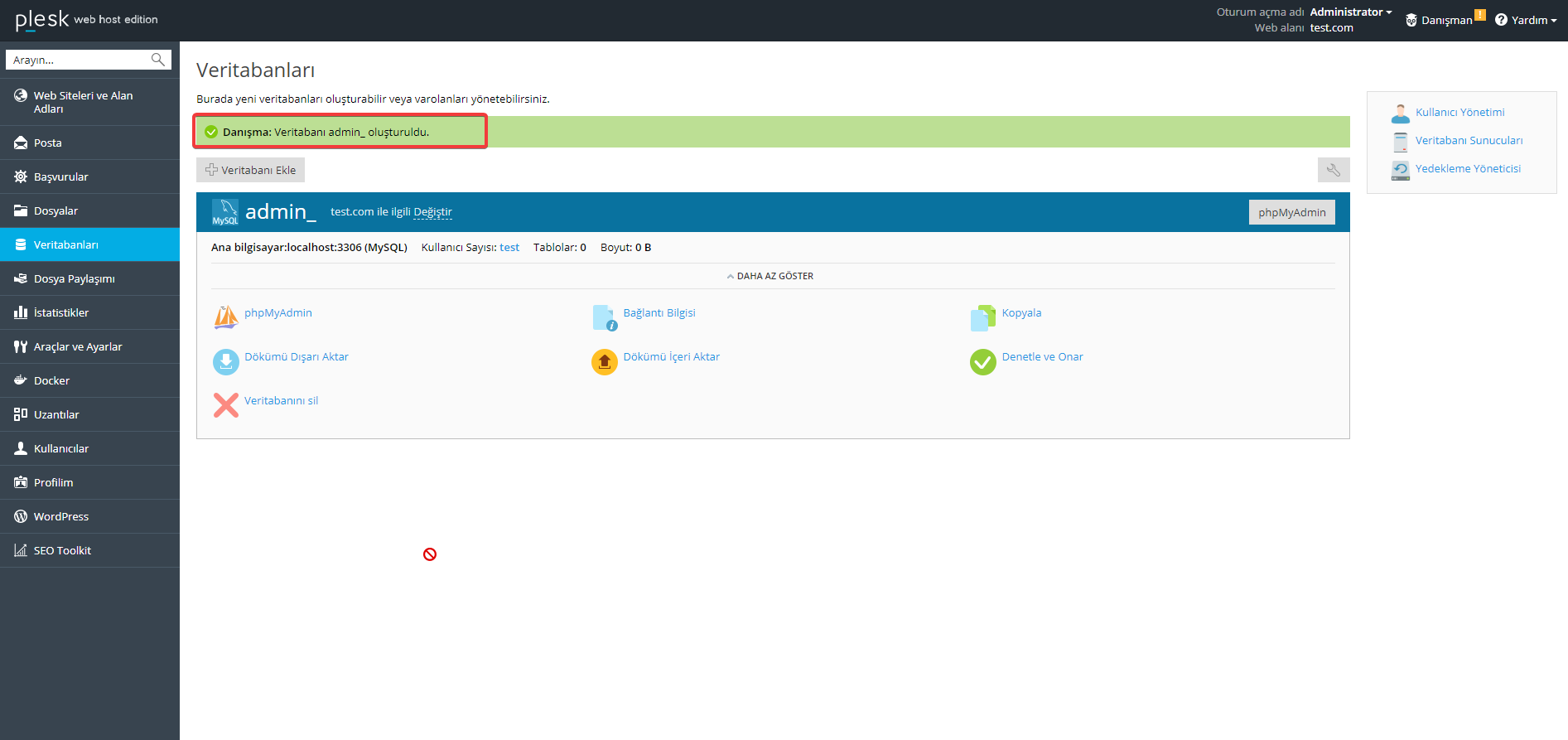1568x740 pixels.
Task: Open the Dosyalar menu item
Action: [89, 210]
